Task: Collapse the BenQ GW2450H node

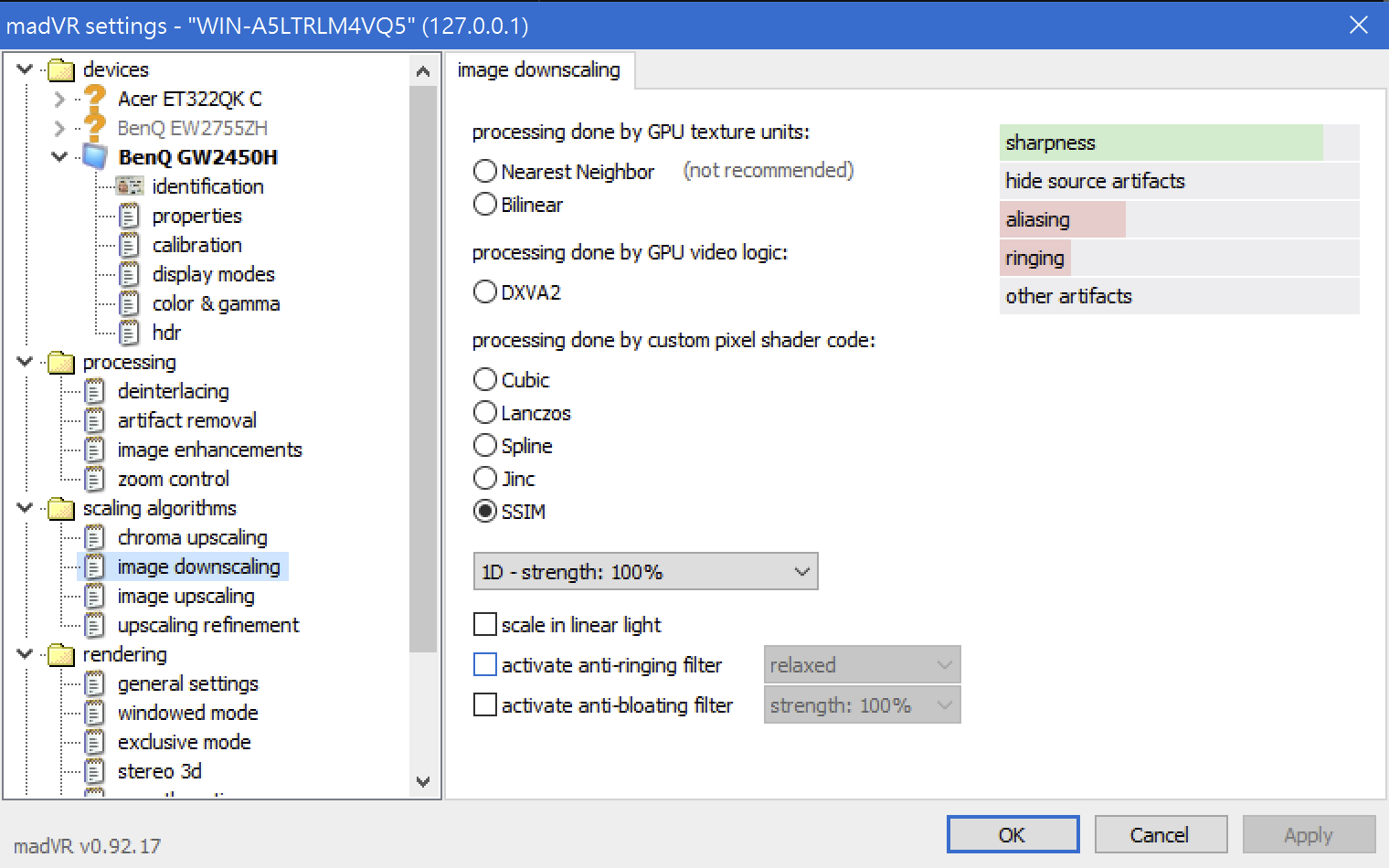Action: click(59, 157)
